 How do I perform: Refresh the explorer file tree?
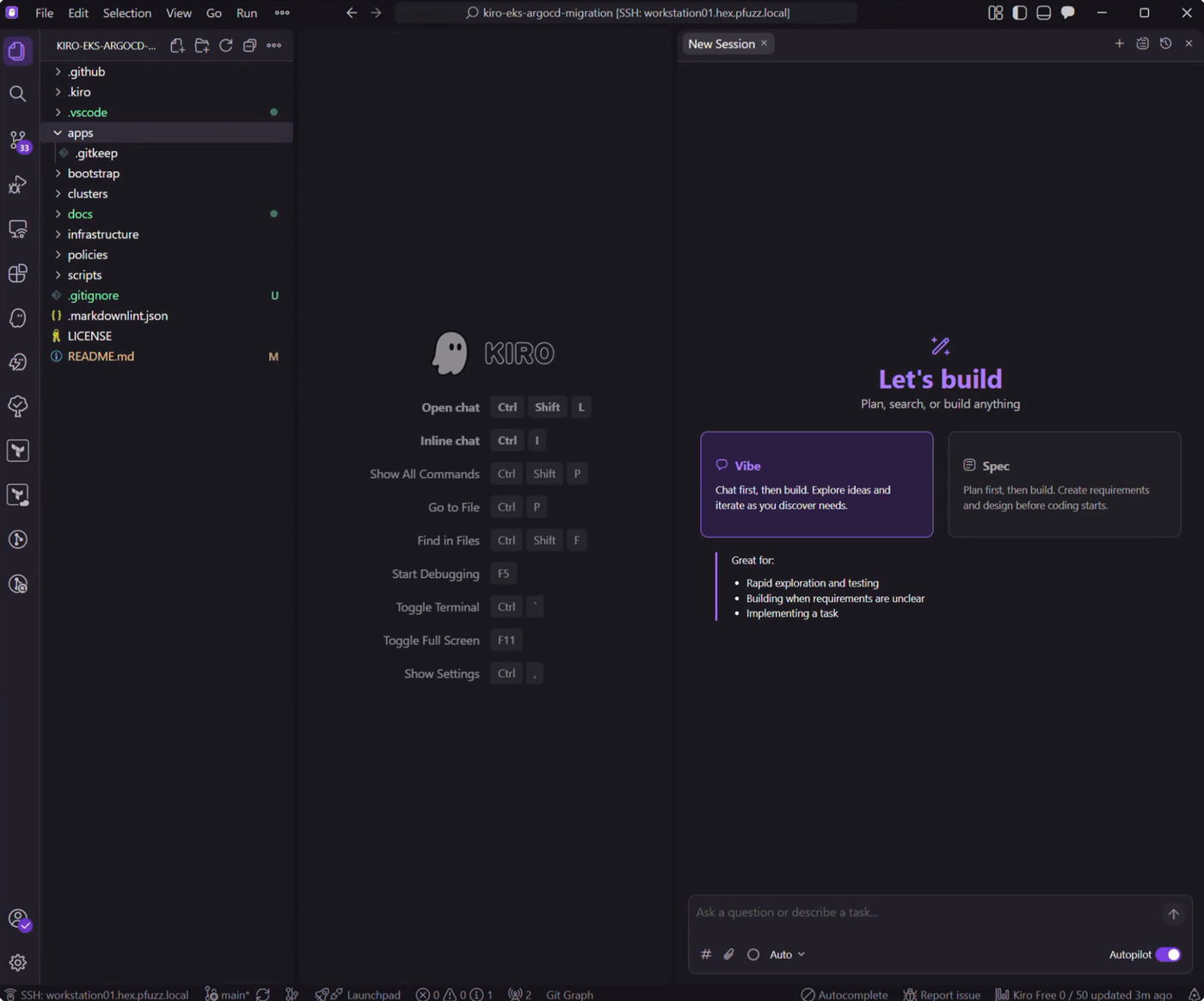click(x=226, y=46)
